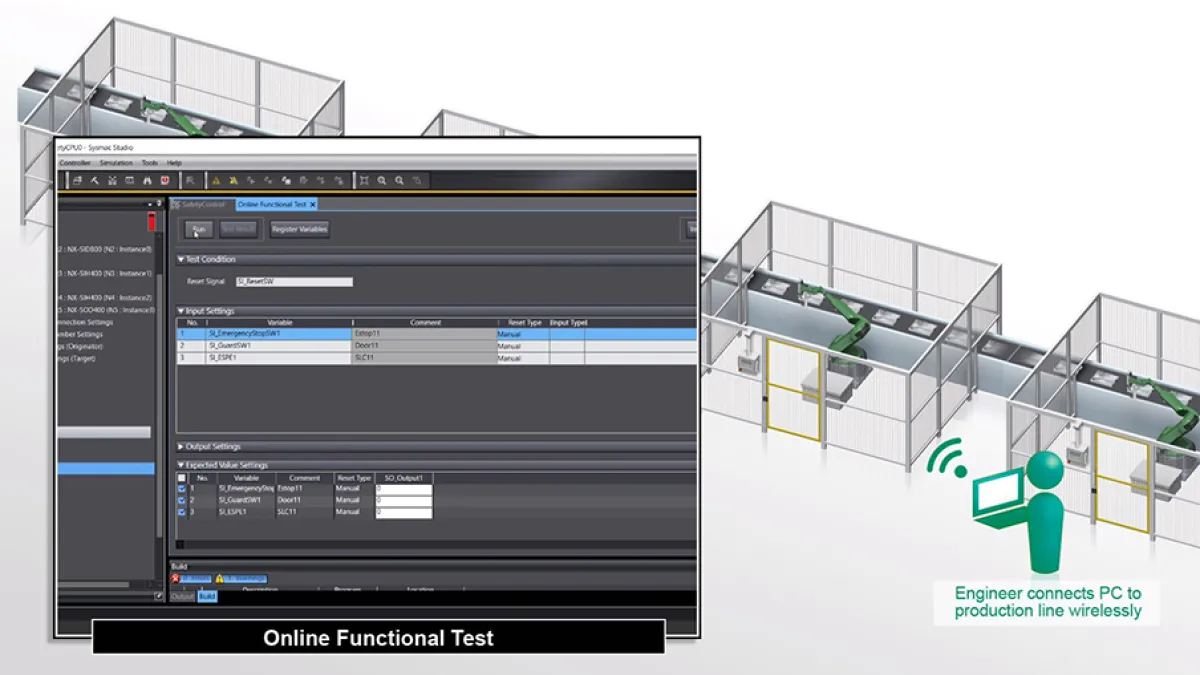1200x675 pixels.
Task: Collapse the Test Condition section
Action: coord(181,260)
